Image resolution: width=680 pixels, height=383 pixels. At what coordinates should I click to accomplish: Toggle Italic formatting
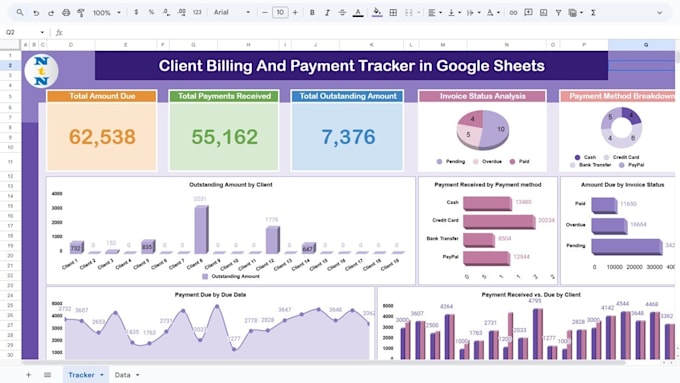327,13
